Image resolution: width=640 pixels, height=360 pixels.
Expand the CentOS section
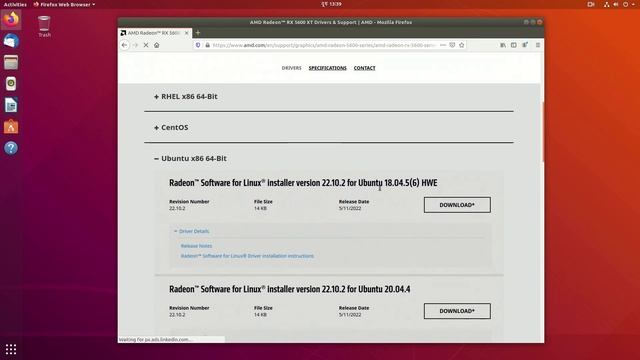click(171, 128)
